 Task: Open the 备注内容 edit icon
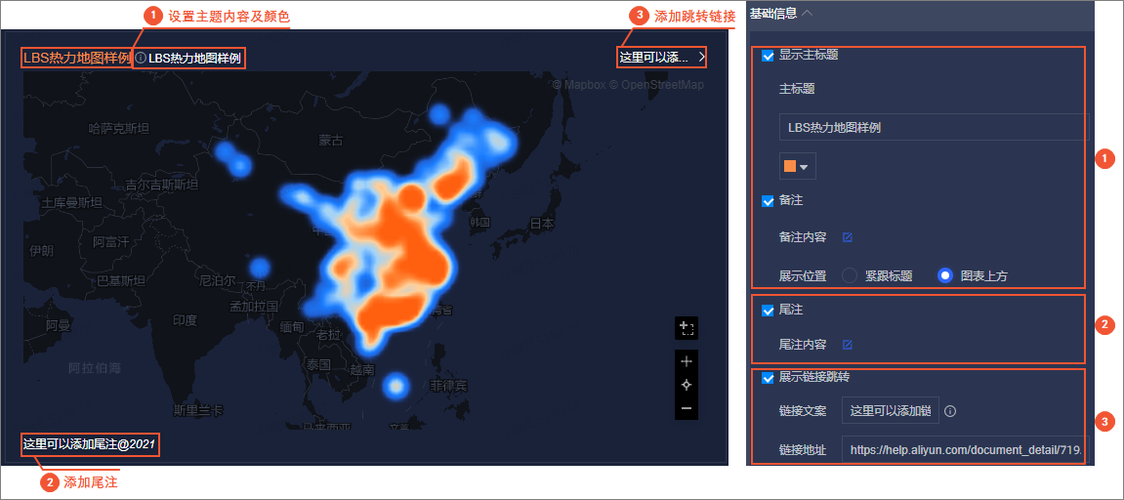[847, 237]
